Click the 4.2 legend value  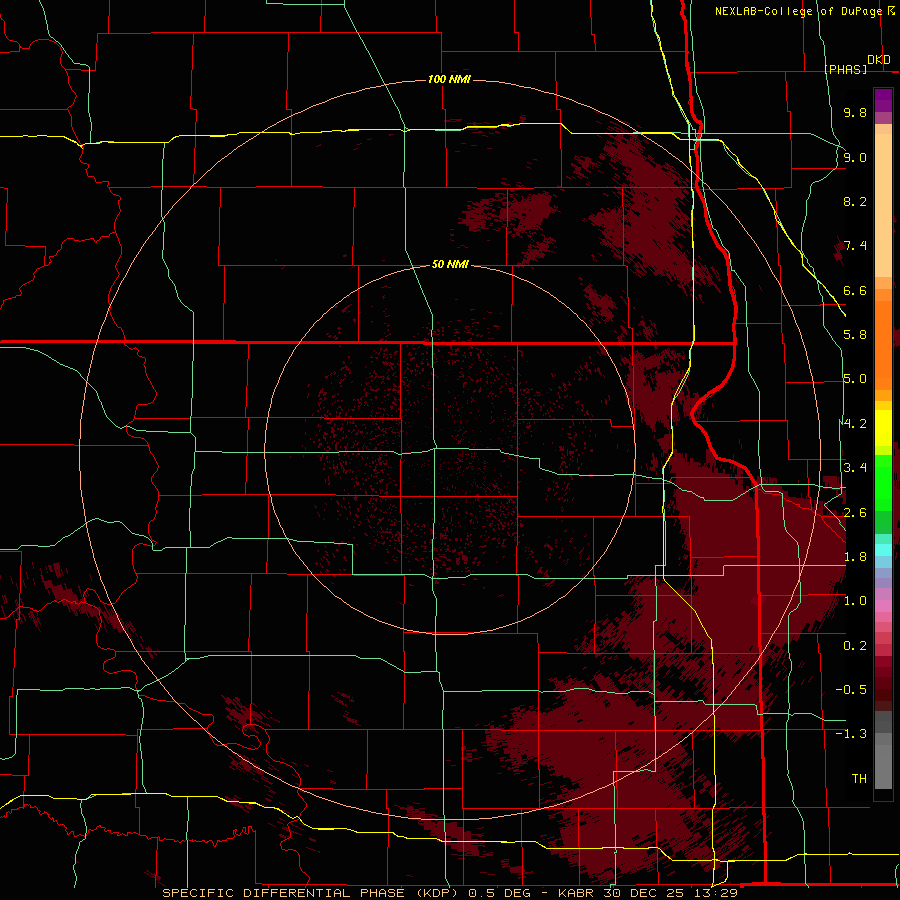pos(855,424)
